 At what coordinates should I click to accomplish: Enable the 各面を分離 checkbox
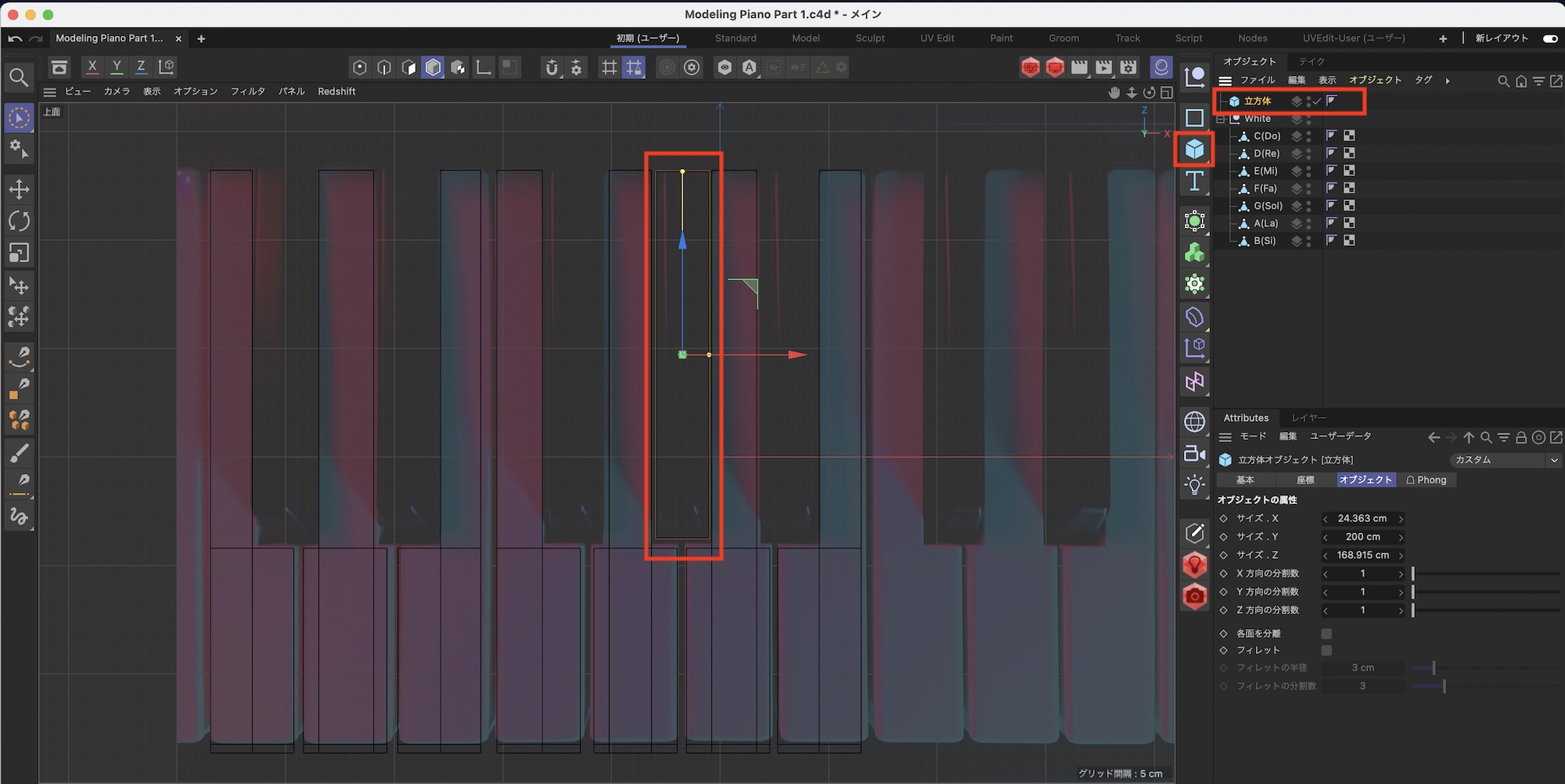(x=1326, y=634)
